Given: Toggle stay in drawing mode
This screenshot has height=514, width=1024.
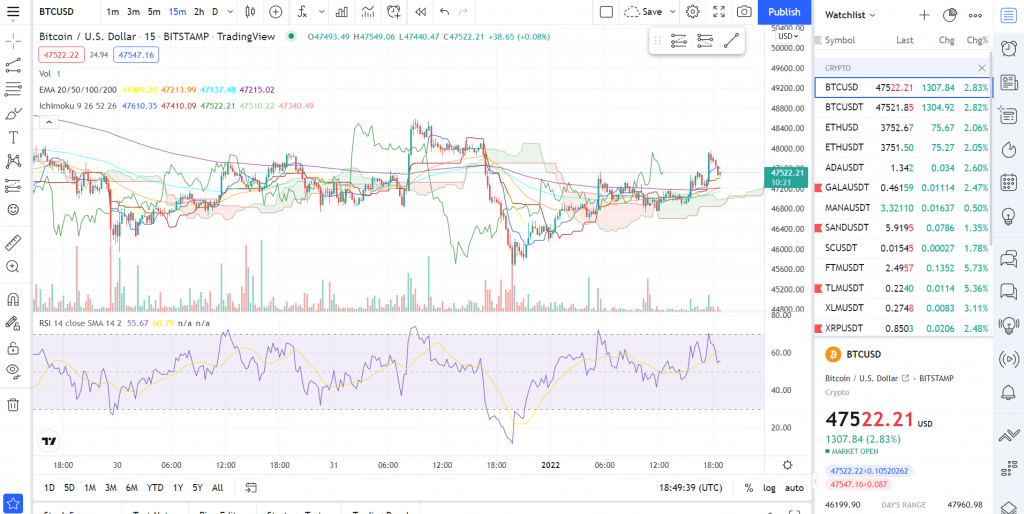Looking at the screenshot, I should pos(13,323).
